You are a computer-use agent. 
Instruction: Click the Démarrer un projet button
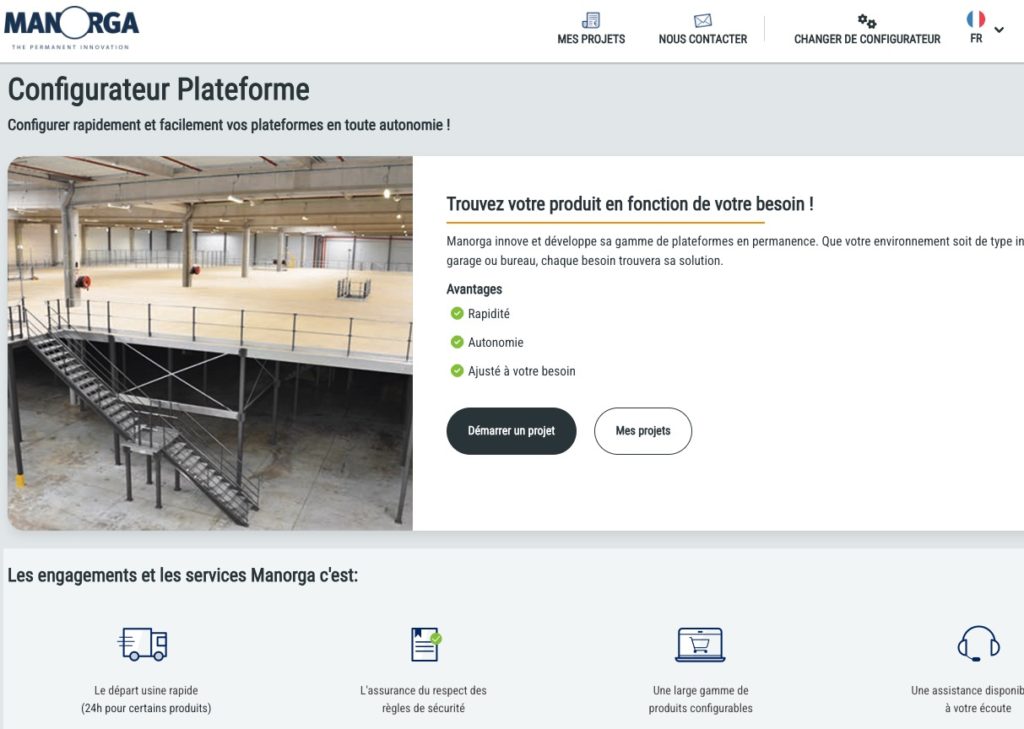(511, 431)
